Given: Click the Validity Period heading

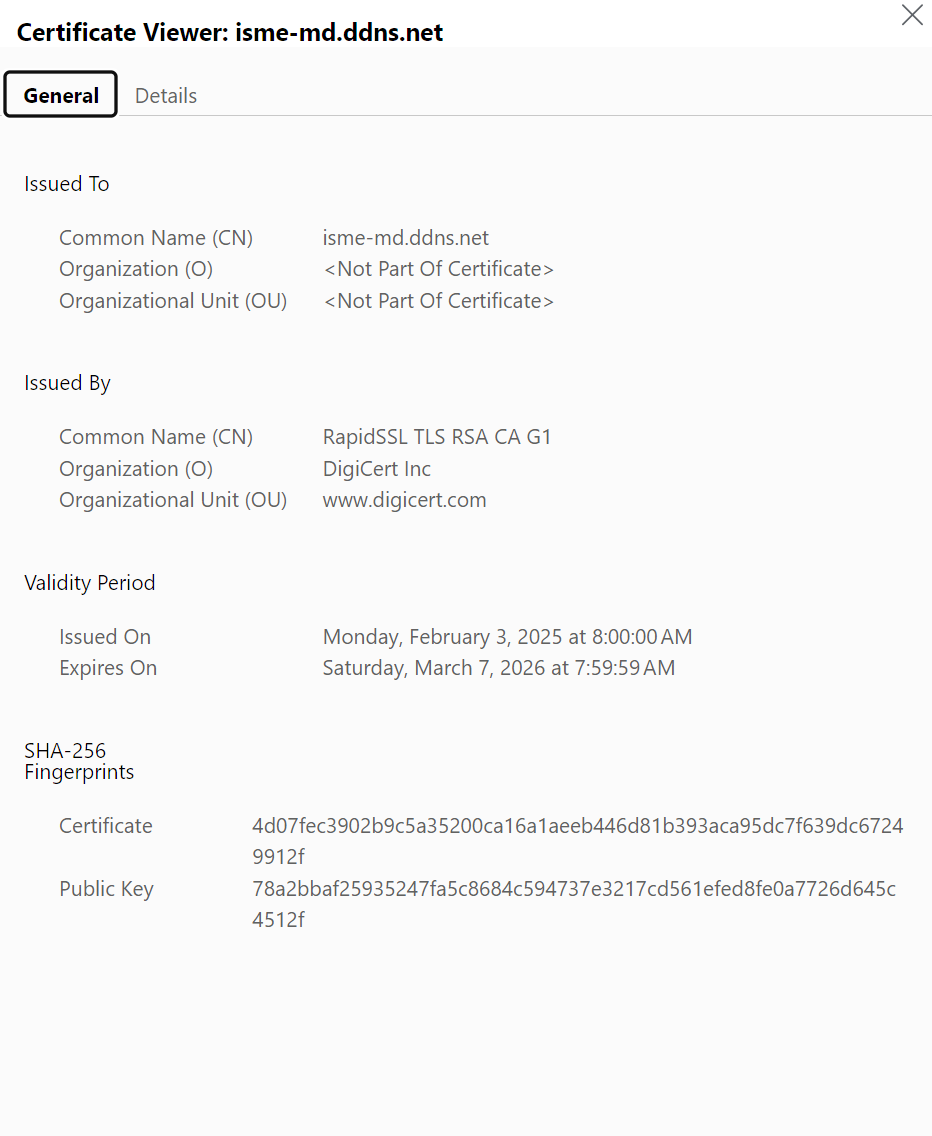Looking at the screenshot, I should pos(90,583).
